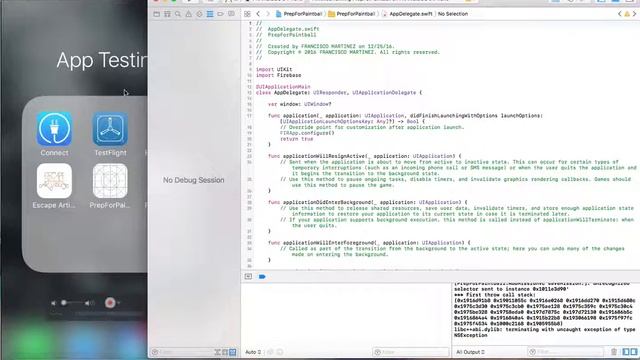The image size is (640, 360).
Task: Click the applicationDidEnterBackground function line
Action: click(x=368, y=202)
